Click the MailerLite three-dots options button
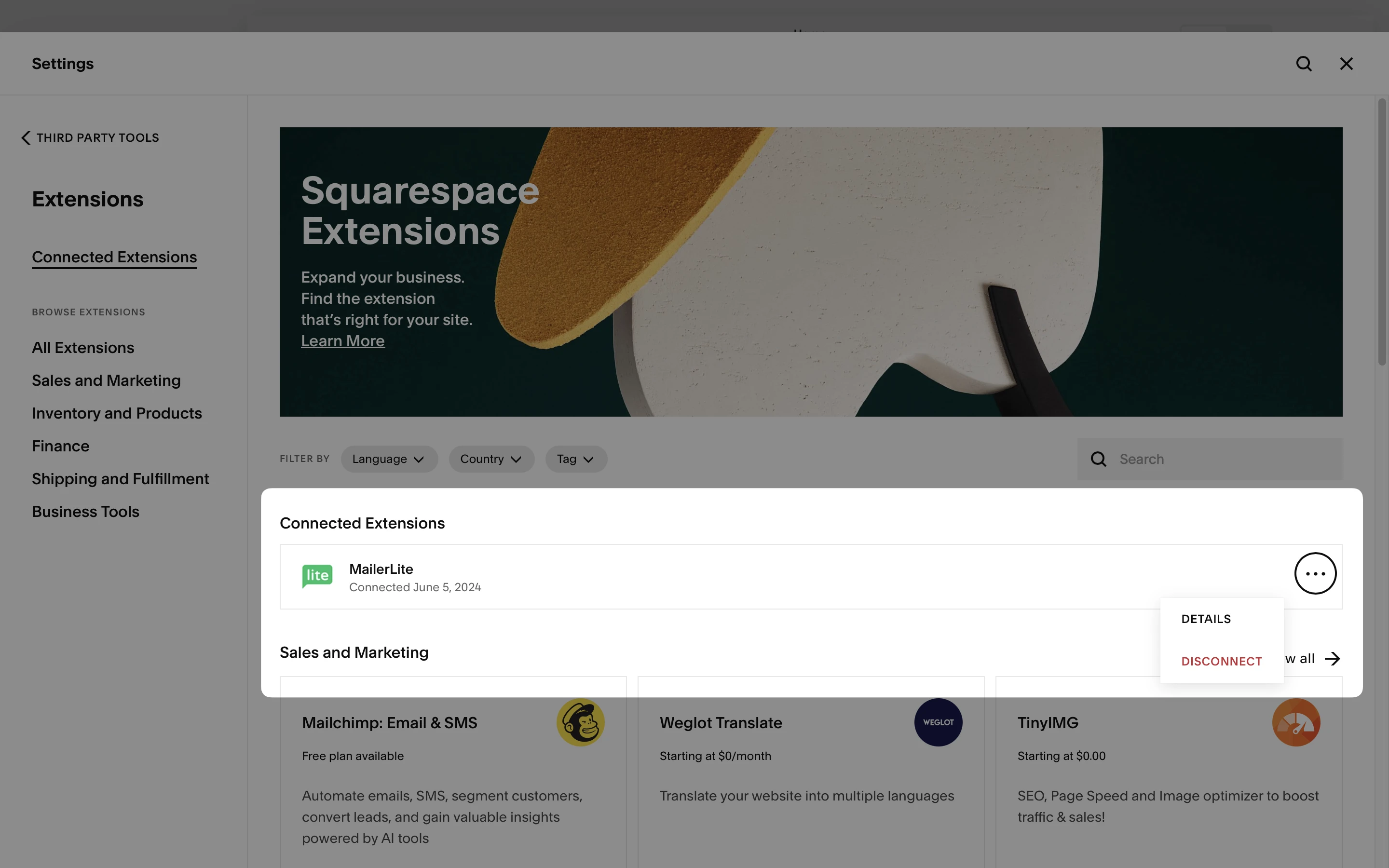This screenshot has width=1389, height=868. pyautogui.click(x=1315, y=573)
